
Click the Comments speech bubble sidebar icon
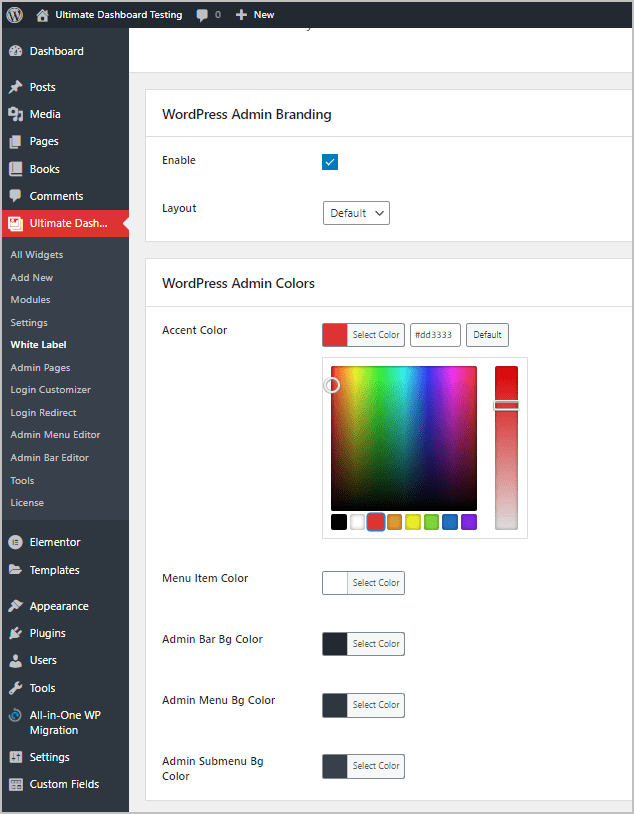click(16, 196)
